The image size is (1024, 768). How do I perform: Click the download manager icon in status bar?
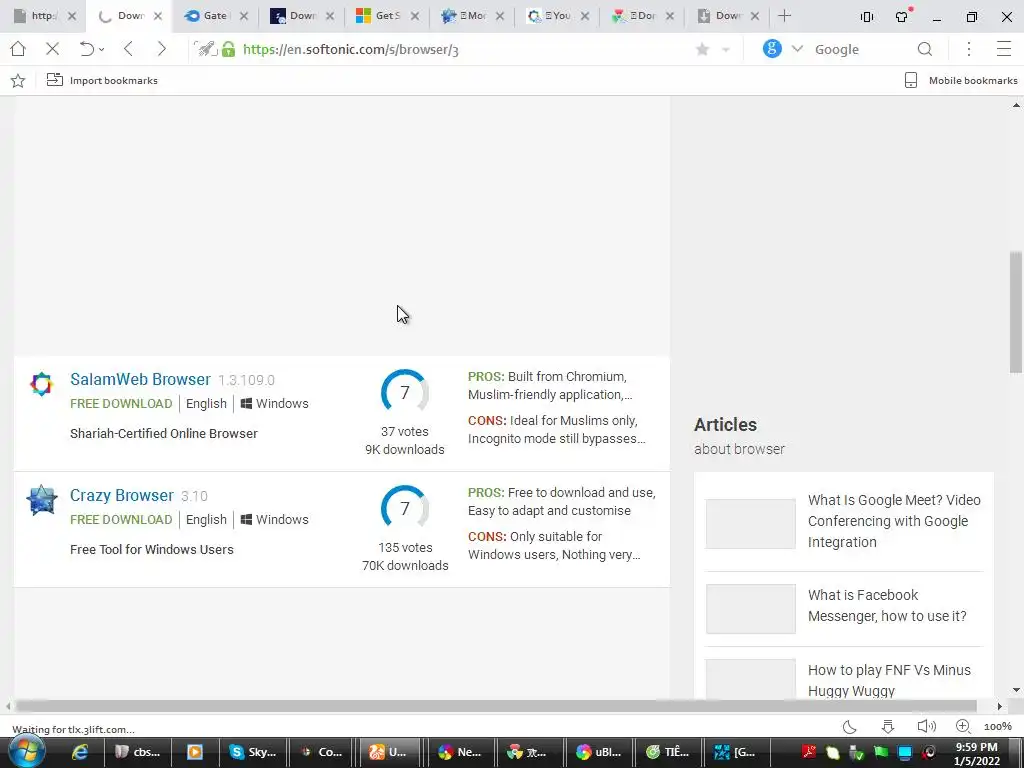coord(888,726)
